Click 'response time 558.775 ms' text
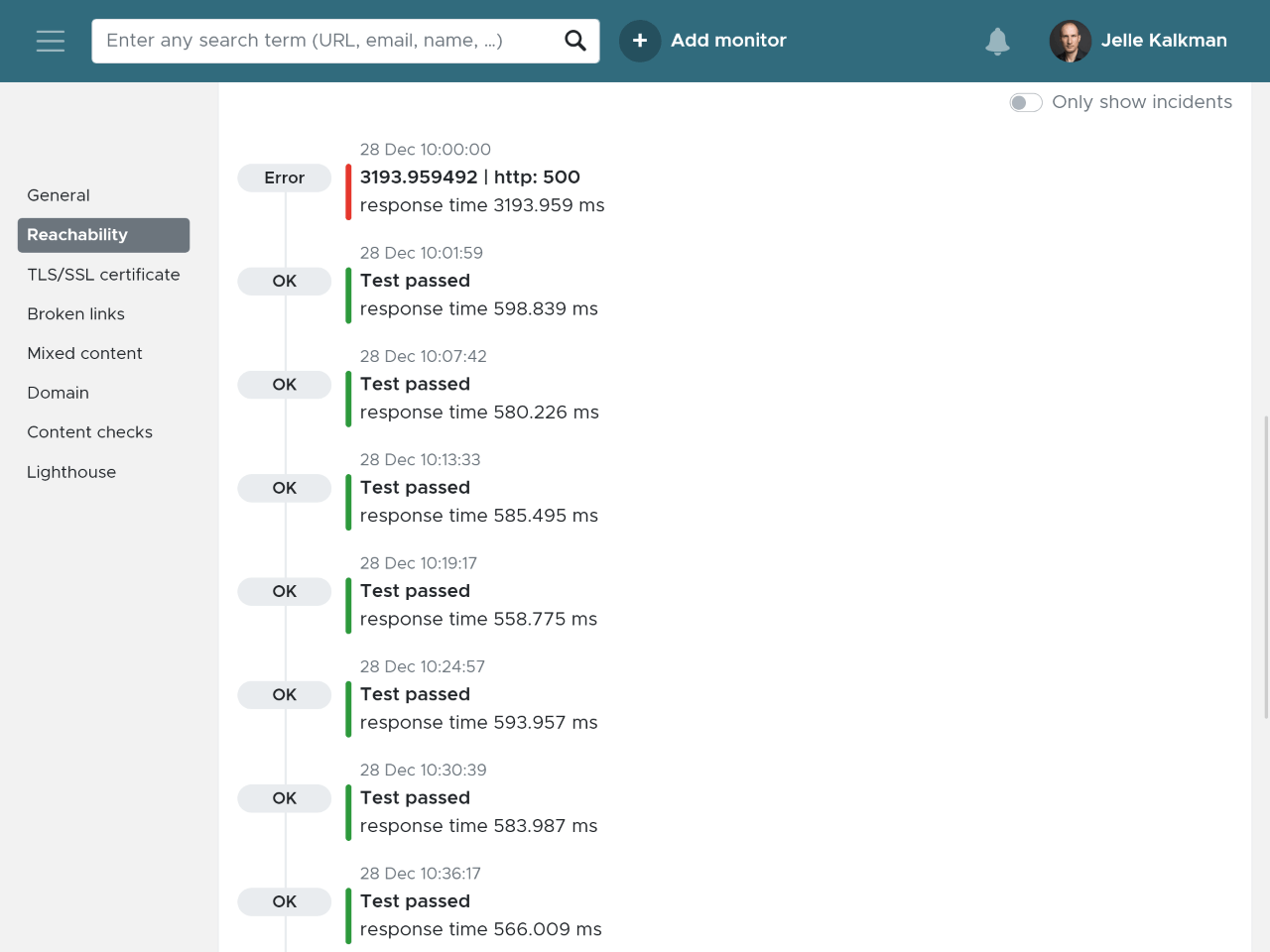 tap(479, 619)
